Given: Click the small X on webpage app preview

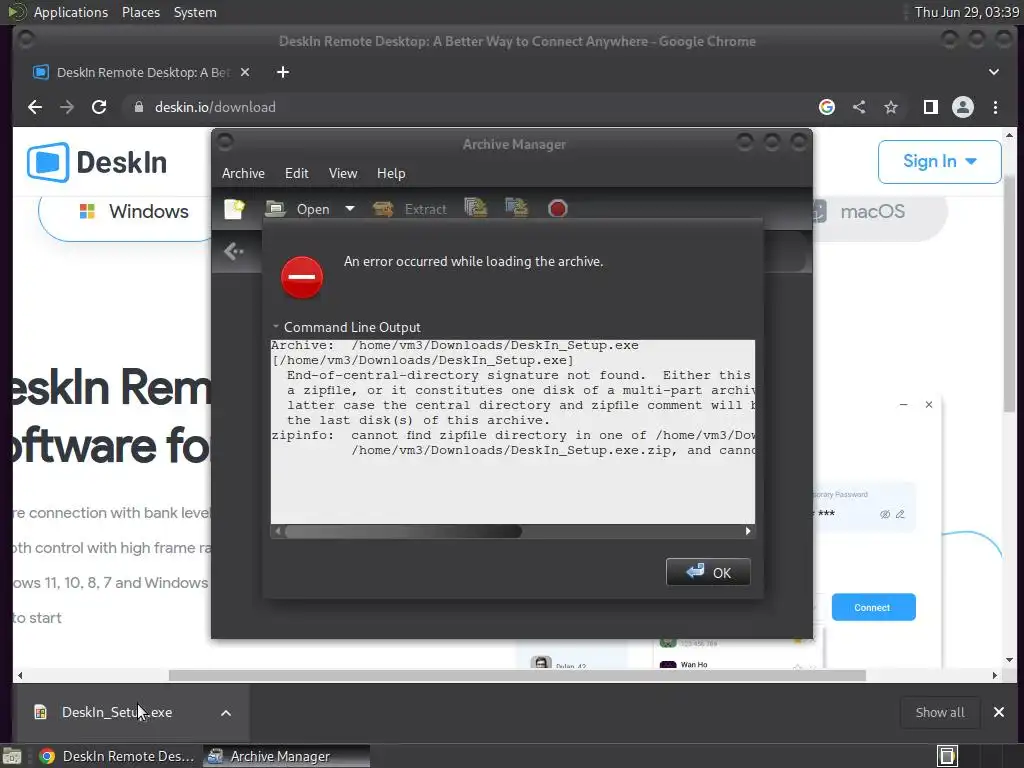Looking at the screenshot, I should click(x=929, y=405).
